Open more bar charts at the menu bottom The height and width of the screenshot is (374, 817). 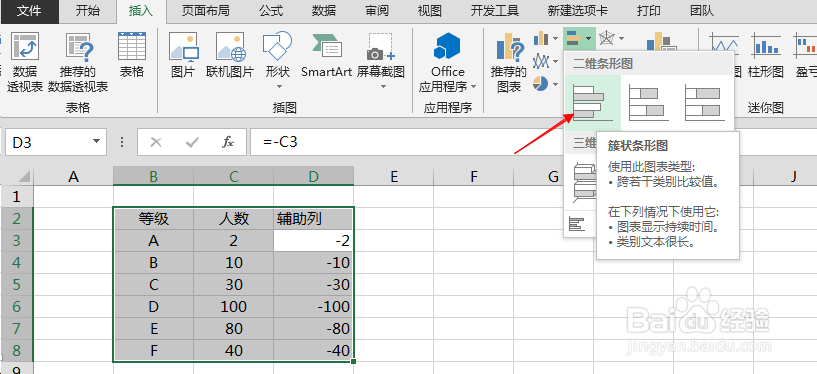pos(577,225)
